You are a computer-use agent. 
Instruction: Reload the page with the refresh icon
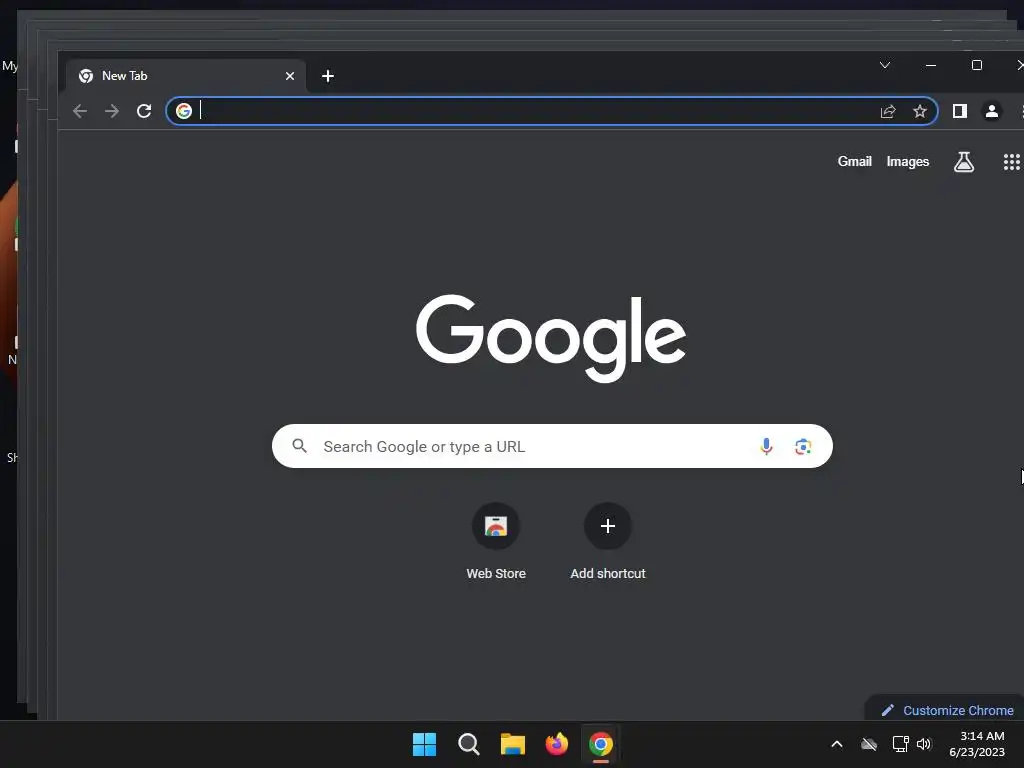(144, 111)
